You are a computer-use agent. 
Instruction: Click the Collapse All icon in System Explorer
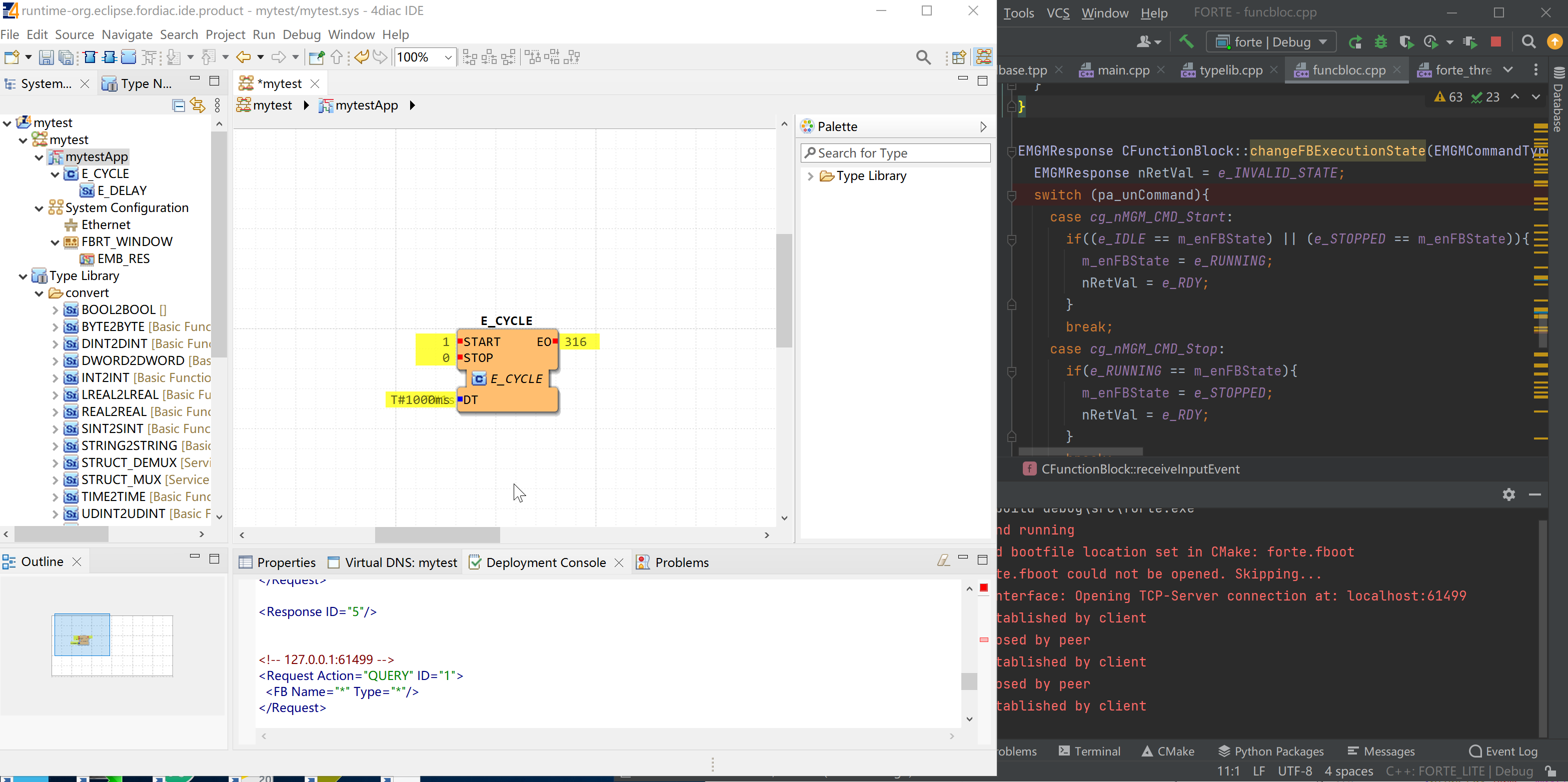(x=179, y=106)
